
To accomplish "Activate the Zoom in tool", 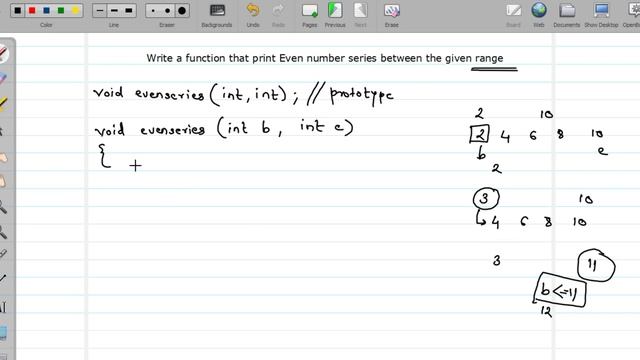I will tap(3, 207).
